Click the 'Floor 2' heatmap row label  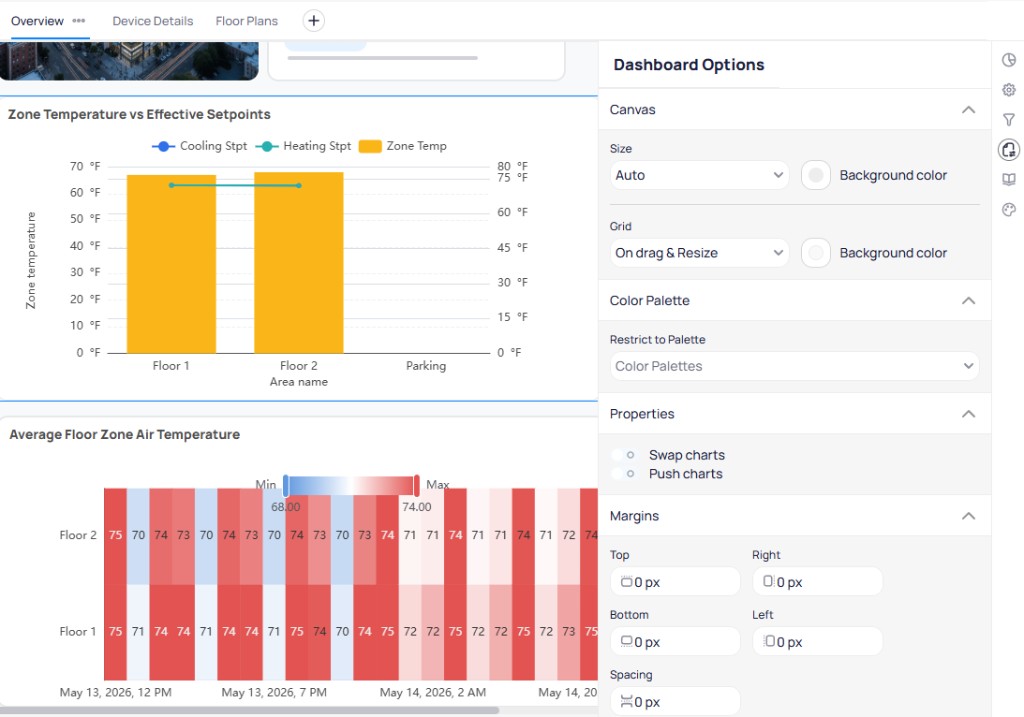tap(78, 535)
